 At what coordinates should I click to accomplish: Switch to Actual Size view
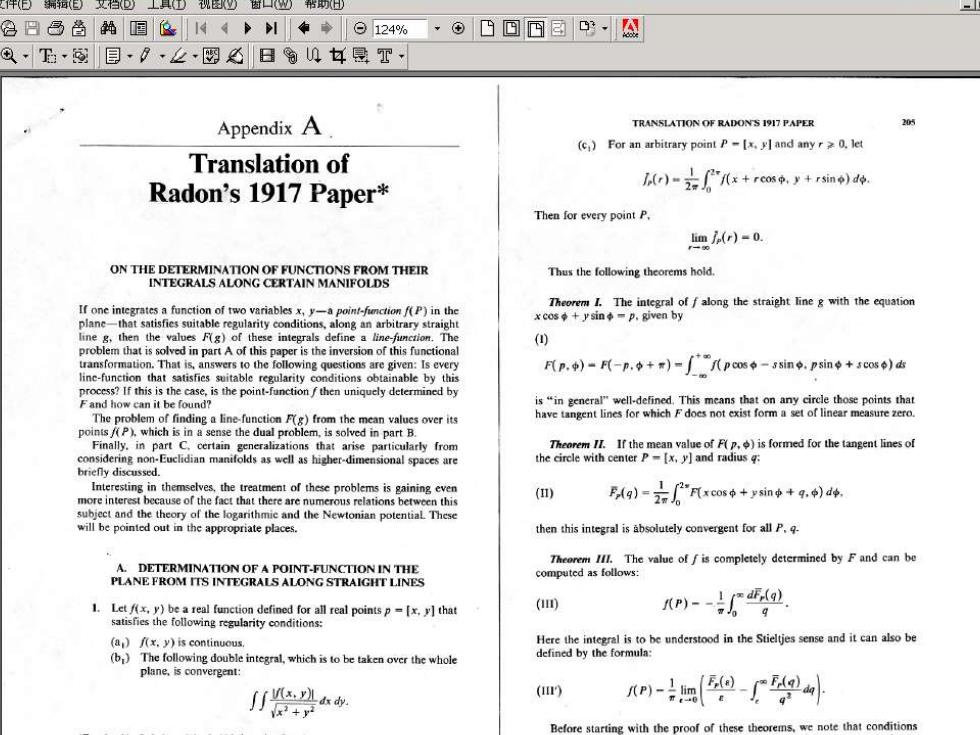(x=487, y=28)
